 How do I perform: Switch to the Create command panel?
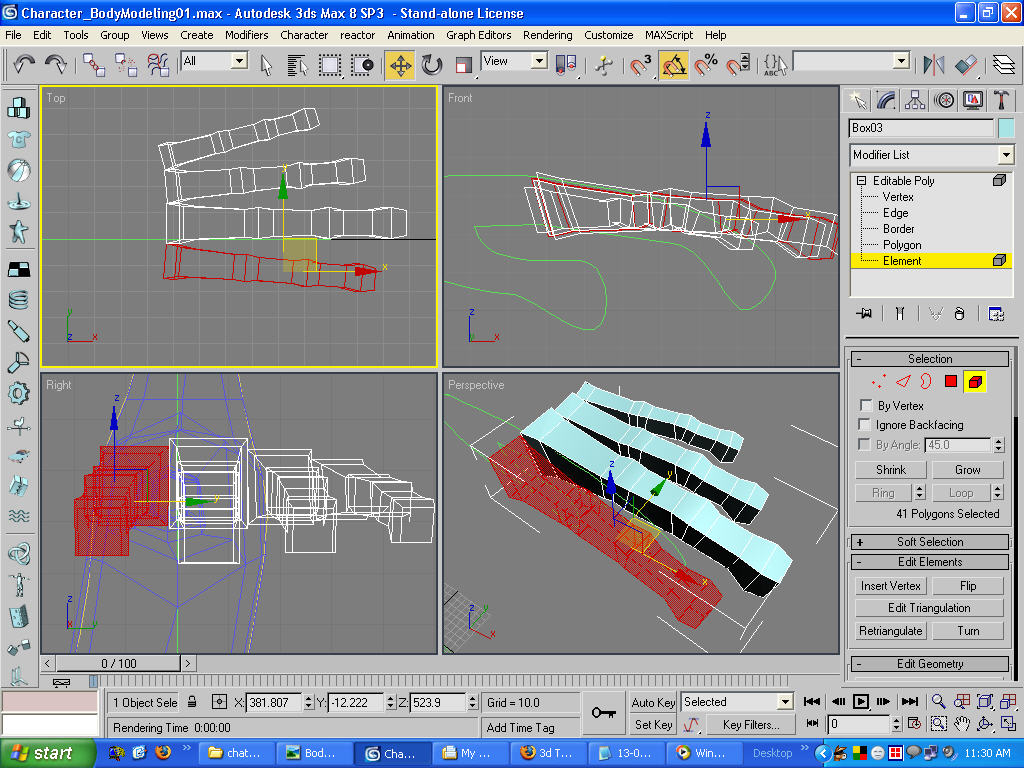(857, 100)
